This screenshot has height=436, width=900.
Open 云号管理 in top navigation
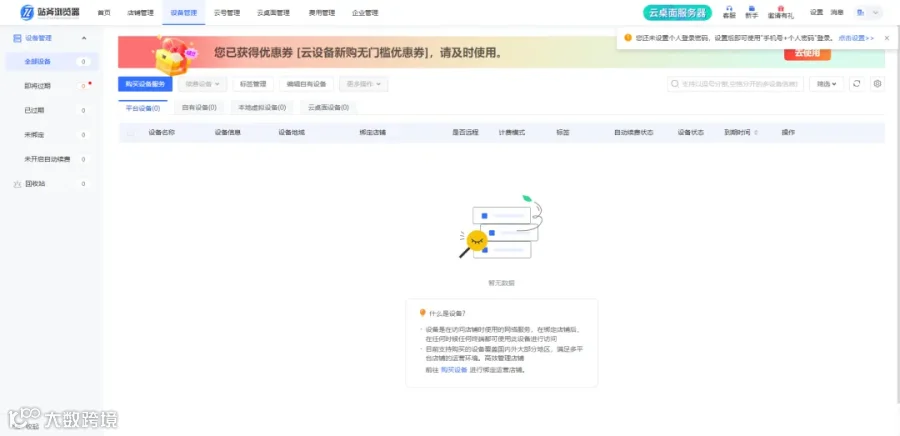tap(227, 13)
